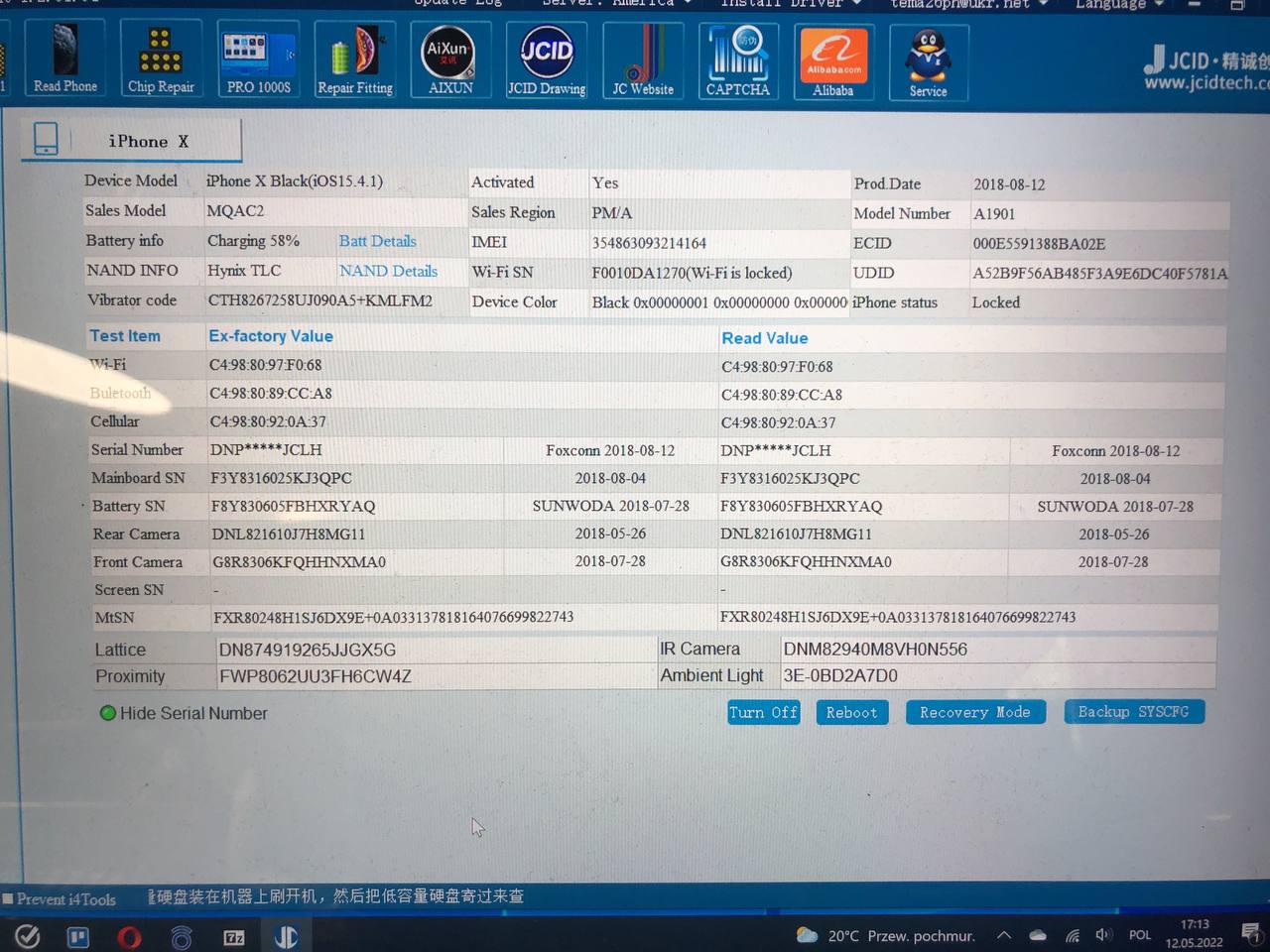1270x952 pixels.
Task: Open the CAPTCHA barcode tool
Action: tap(737, 62)
